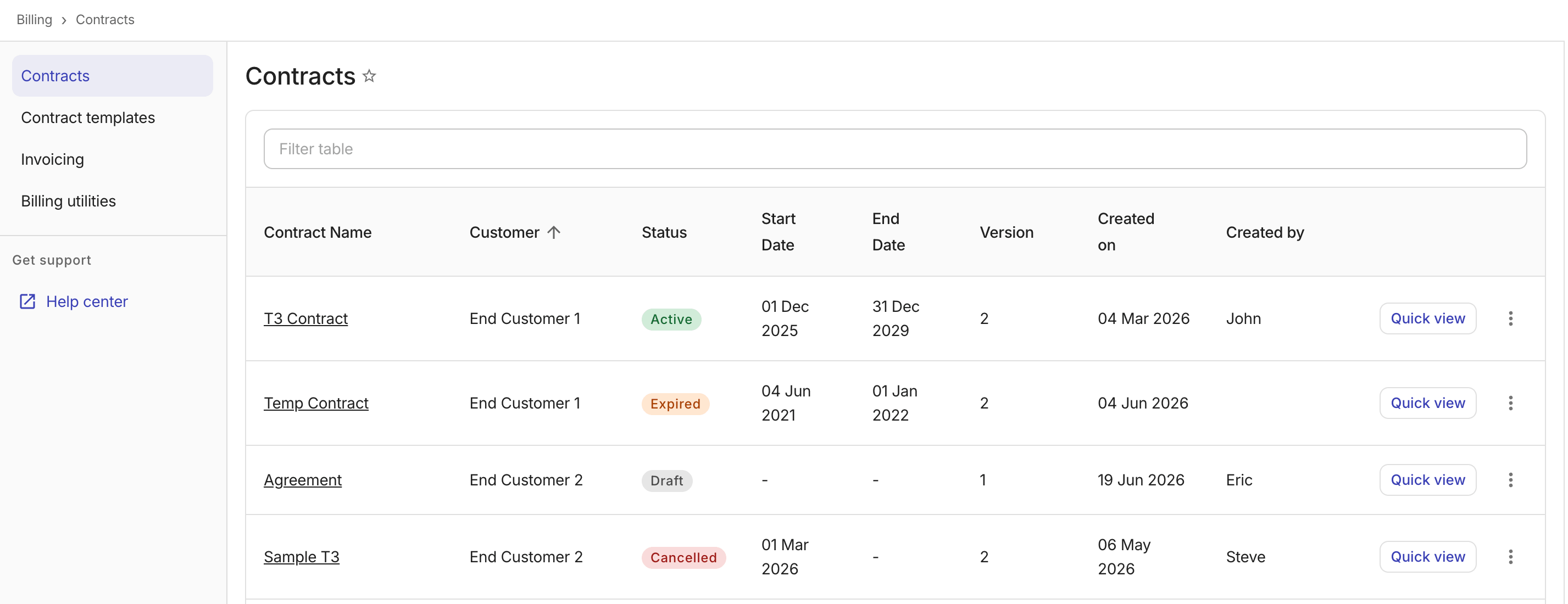Click the Get support heading
This screenshot has height=604, width=1568.
tap(52, 260)
